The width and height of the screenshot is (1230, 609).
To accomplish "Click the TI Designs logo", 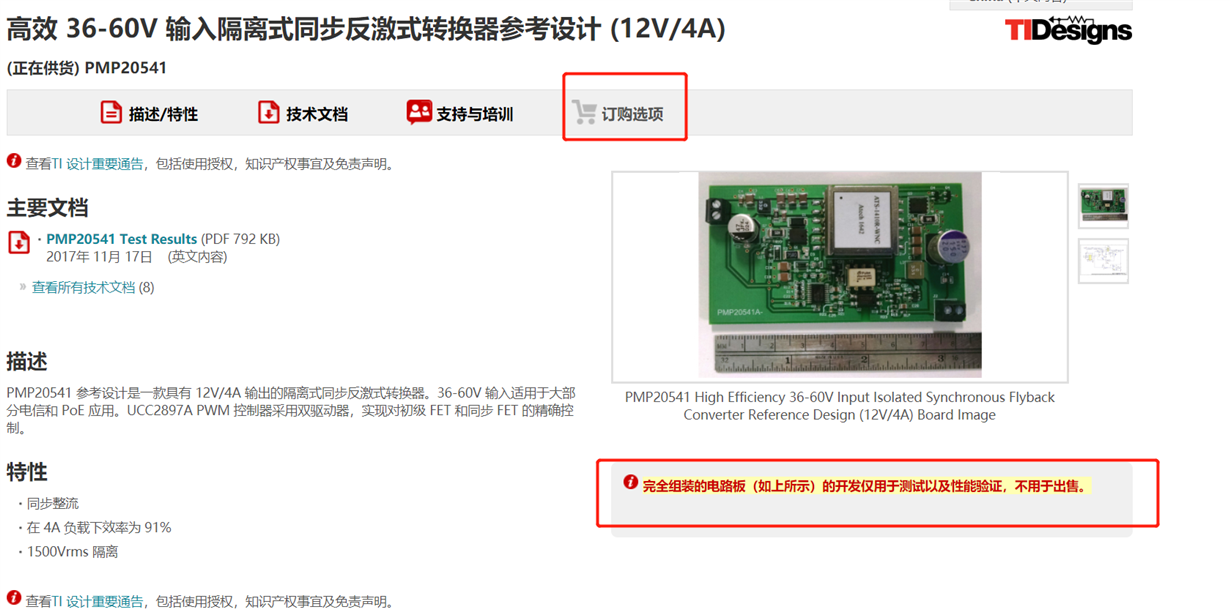I will (x=1068, y=30).
